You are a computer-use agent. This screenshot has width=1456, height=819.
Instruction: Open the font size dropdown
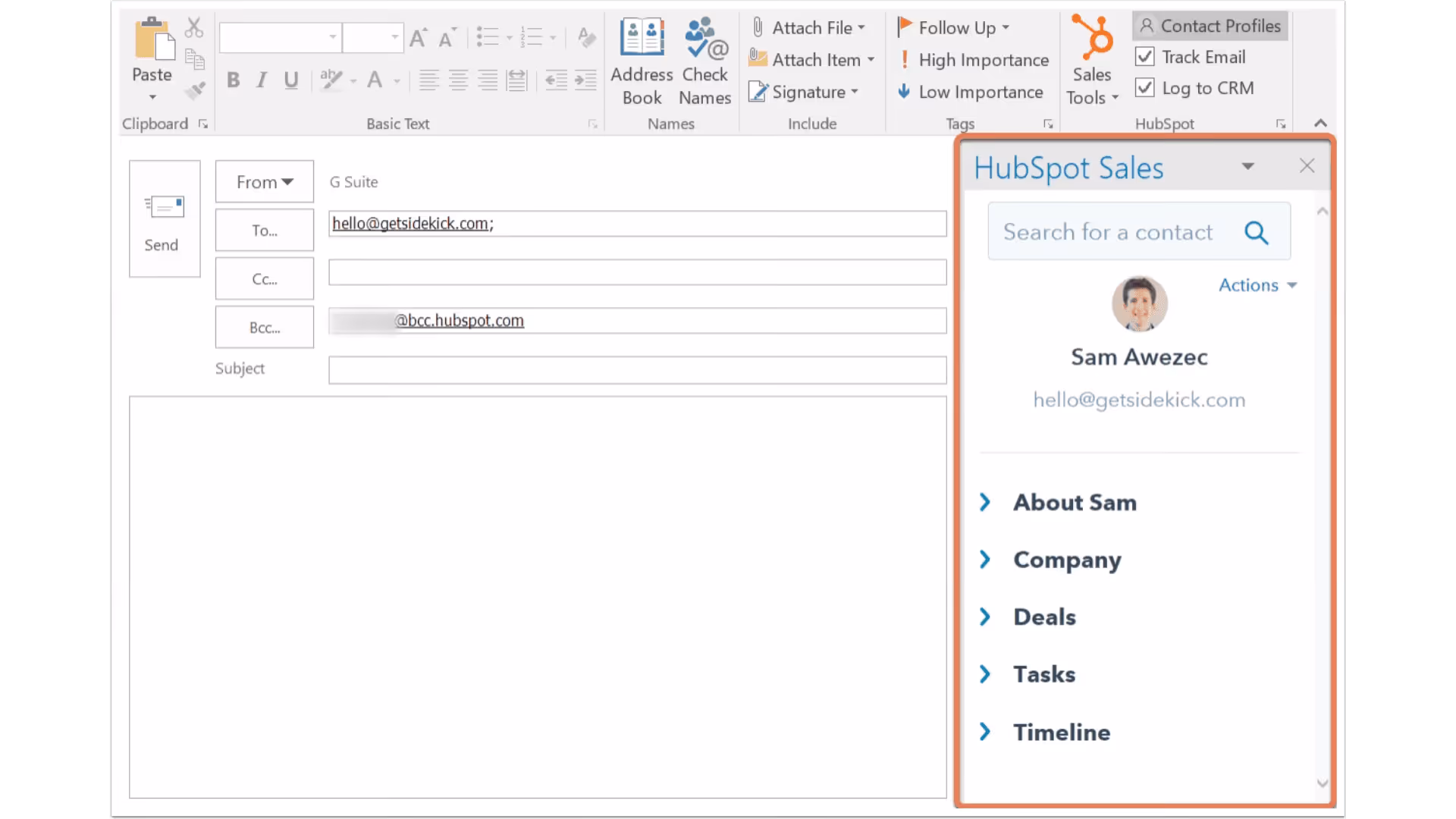(394, 37)
